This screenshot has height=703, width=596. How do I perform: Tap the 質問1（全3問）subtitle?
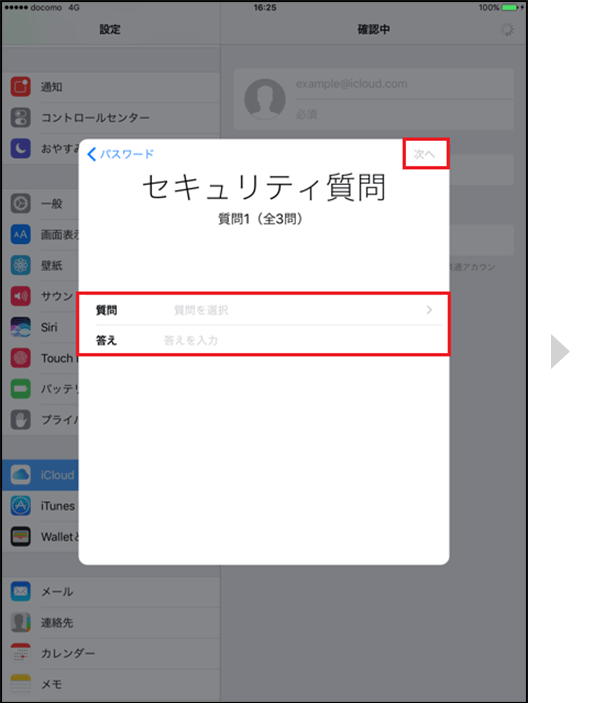coord(260,219)
